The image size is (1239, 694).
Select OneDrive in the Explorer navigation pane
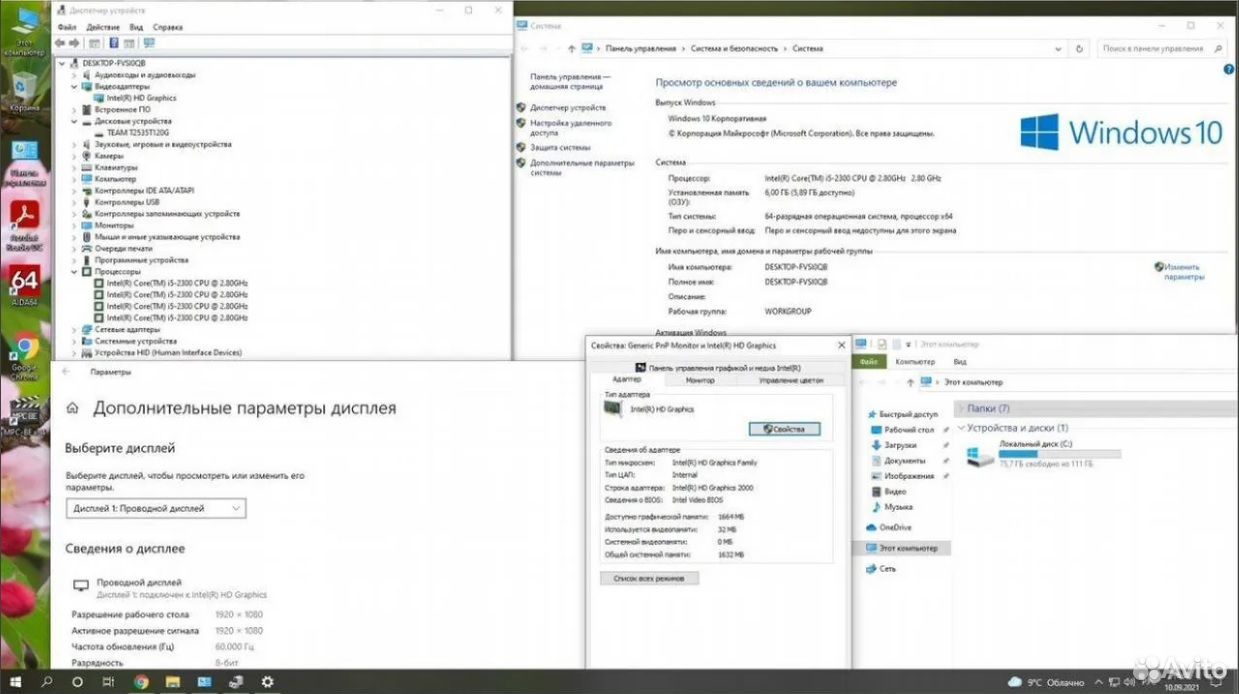coord(895,527)
